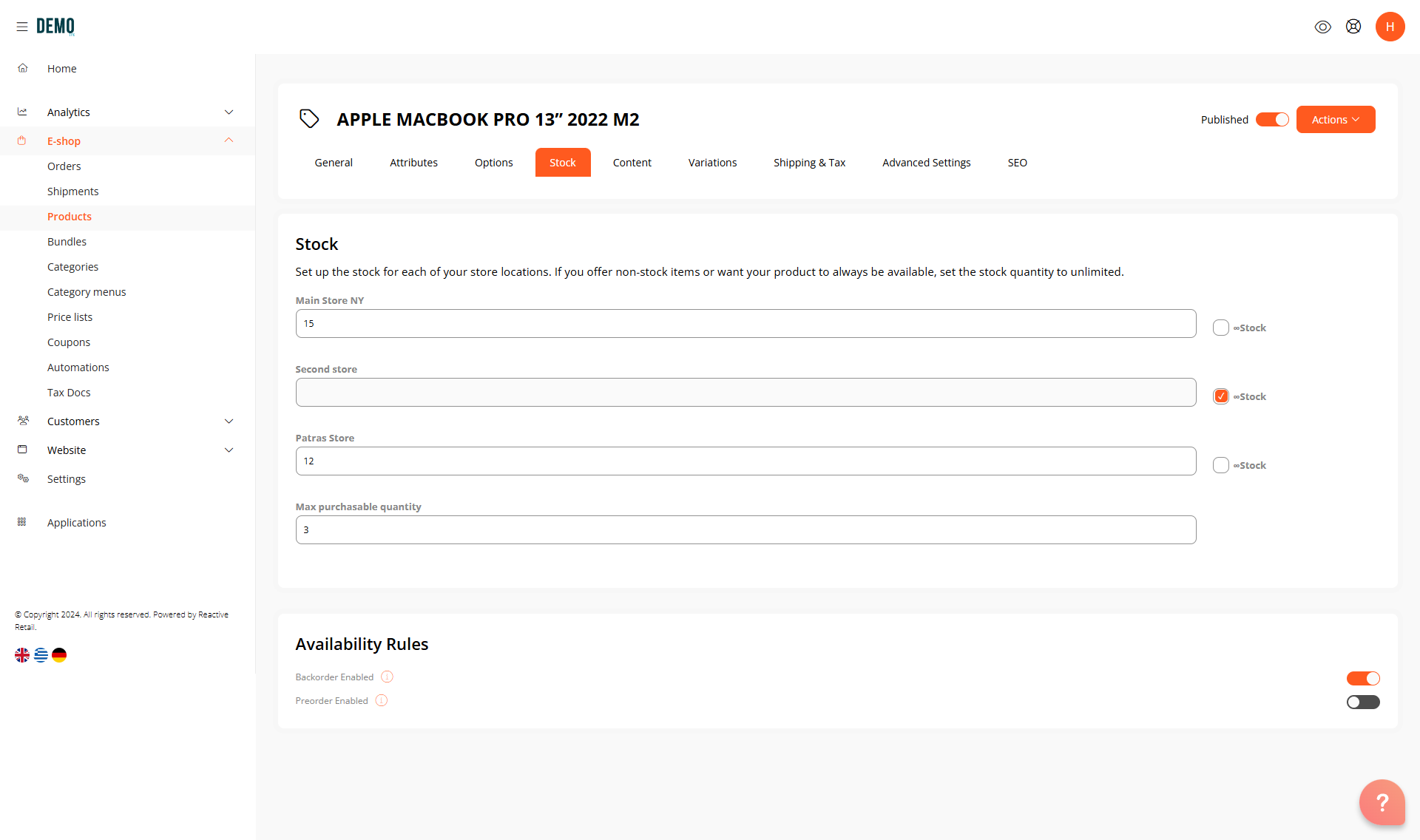Click the Second store stock field
The height and width of the screenshot is (840, 1420).
pyautogui.click(x=745, y=393)
